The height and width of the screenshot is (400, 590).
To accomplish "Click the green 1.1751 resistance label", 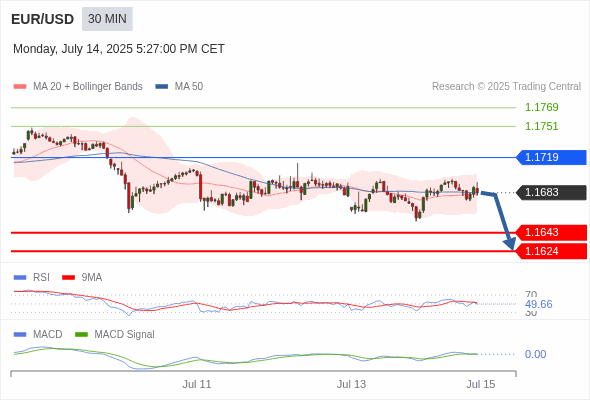I will pos(541,126).
